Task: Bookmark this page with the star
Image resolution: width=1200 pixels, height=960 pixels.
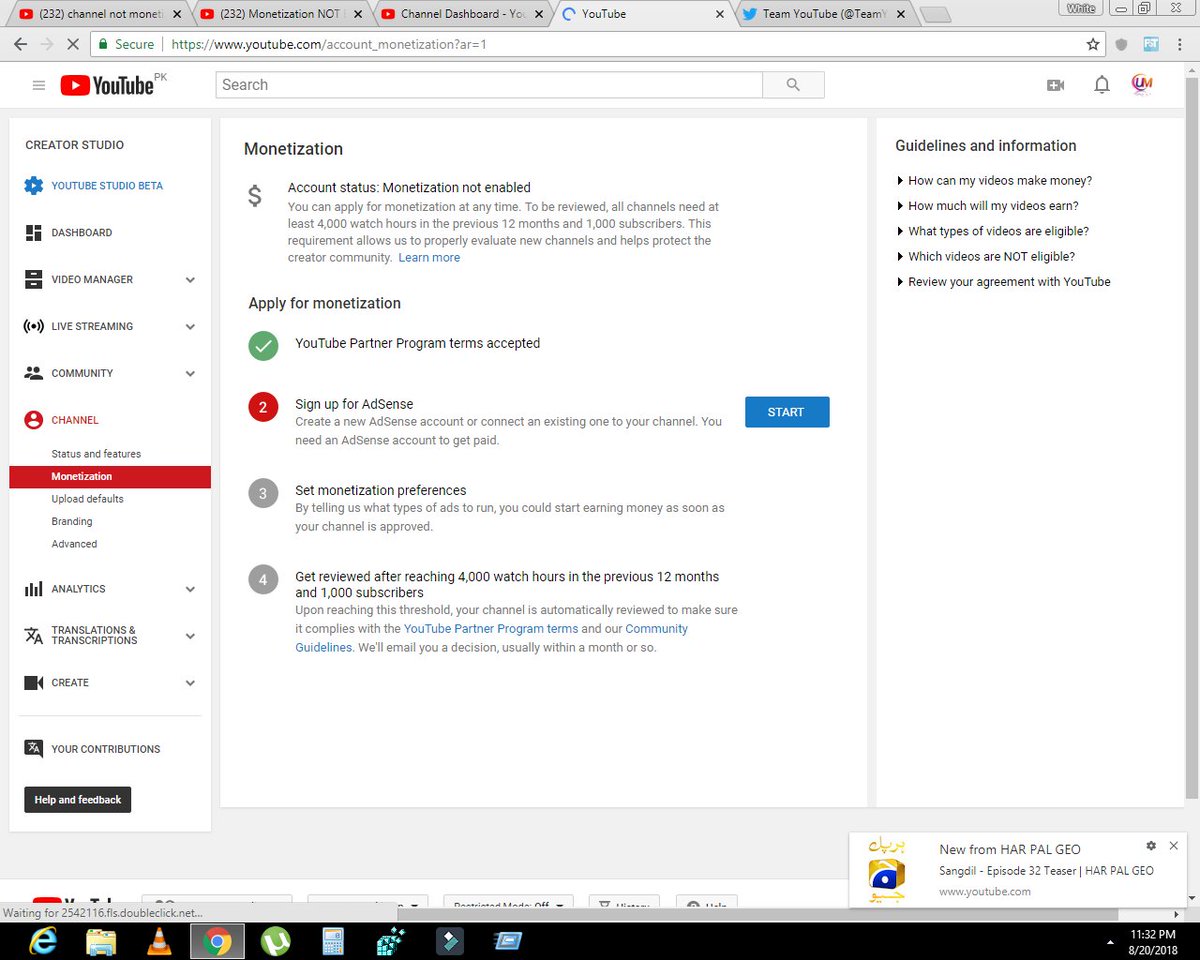Action: pyautogui.click(x=1093, y=44)
